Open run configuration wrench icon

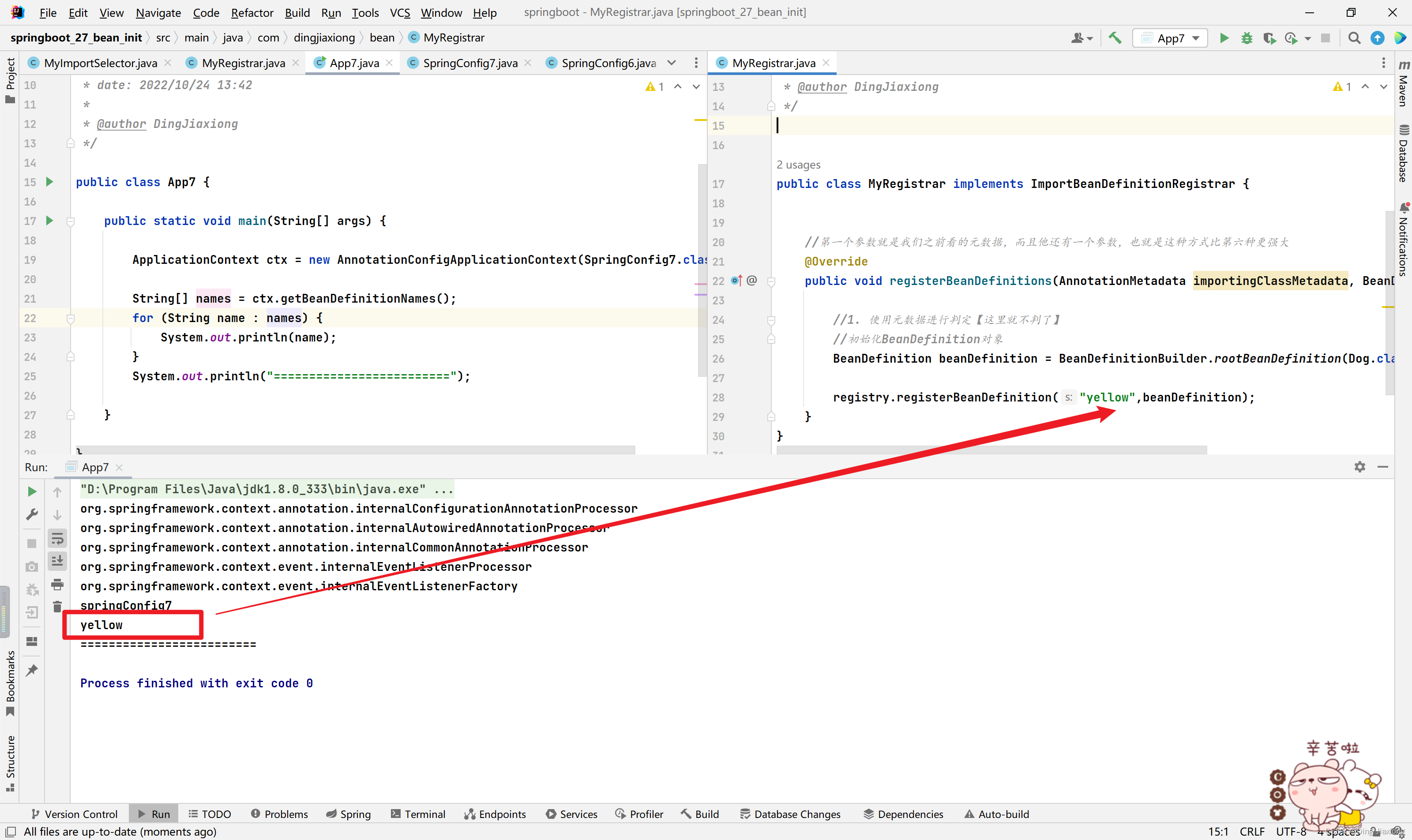point(32,514)
